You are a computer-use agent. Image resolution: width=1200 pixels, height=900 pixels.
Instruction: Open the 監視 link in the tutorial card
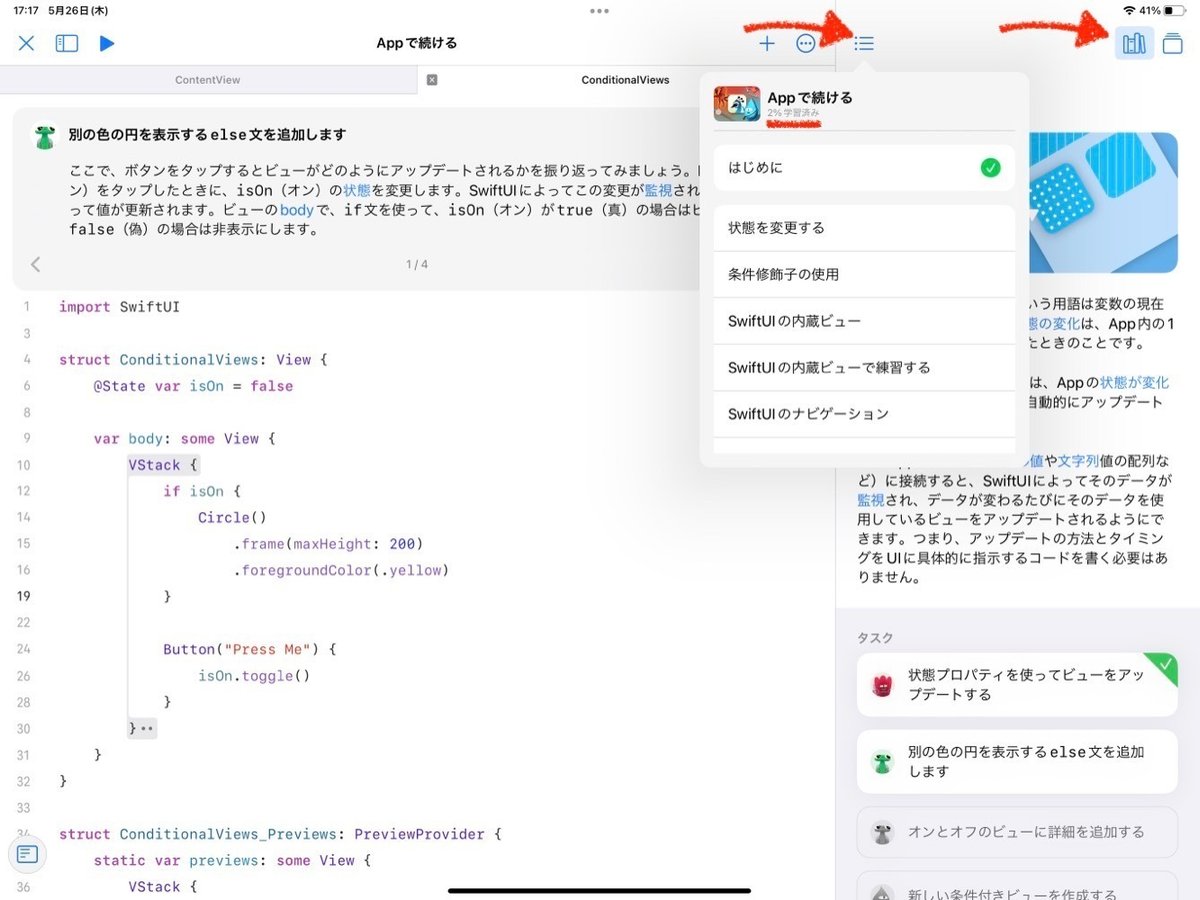coord(658,189)
